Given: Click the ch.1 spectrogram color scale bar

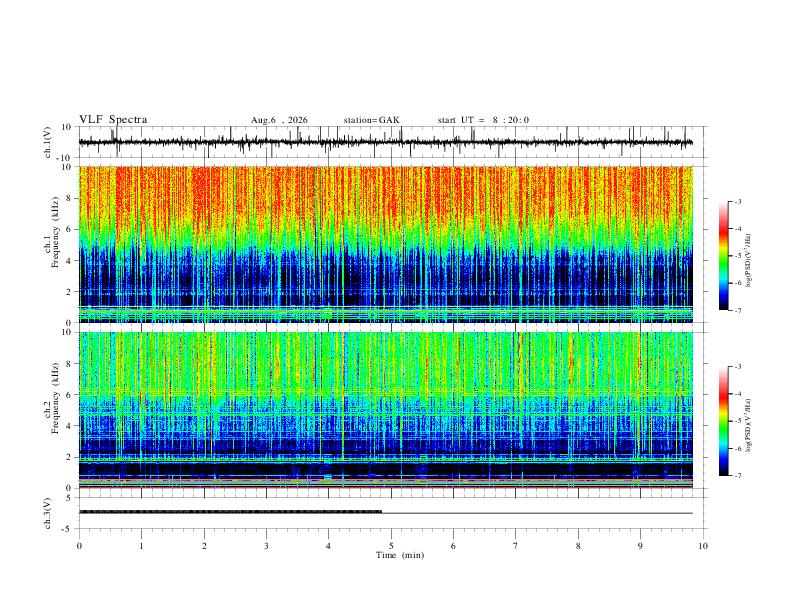Looking at the screenshot, I should 724,256.
